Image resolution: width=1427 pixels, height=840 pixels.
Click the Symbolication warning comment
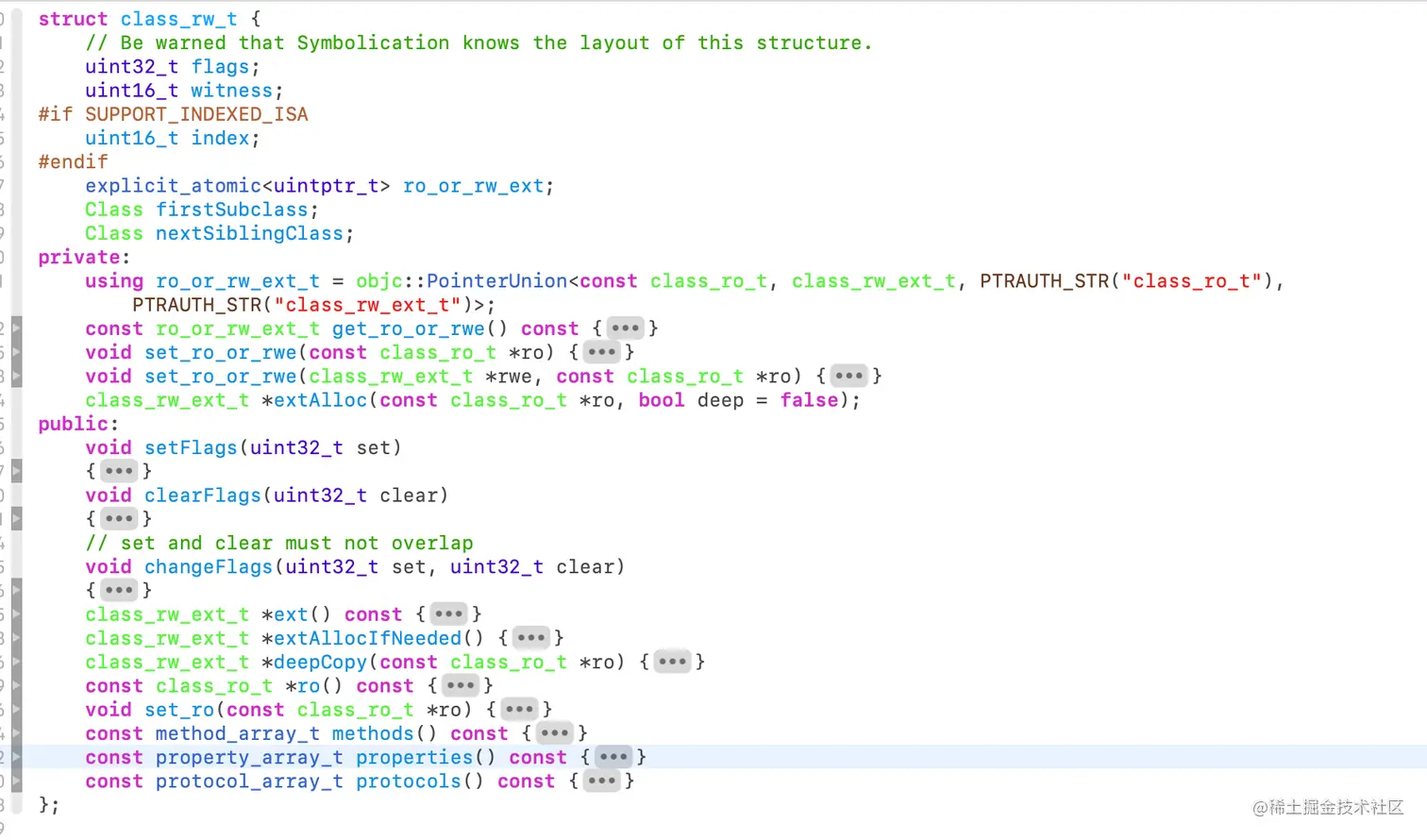point(478,42)
